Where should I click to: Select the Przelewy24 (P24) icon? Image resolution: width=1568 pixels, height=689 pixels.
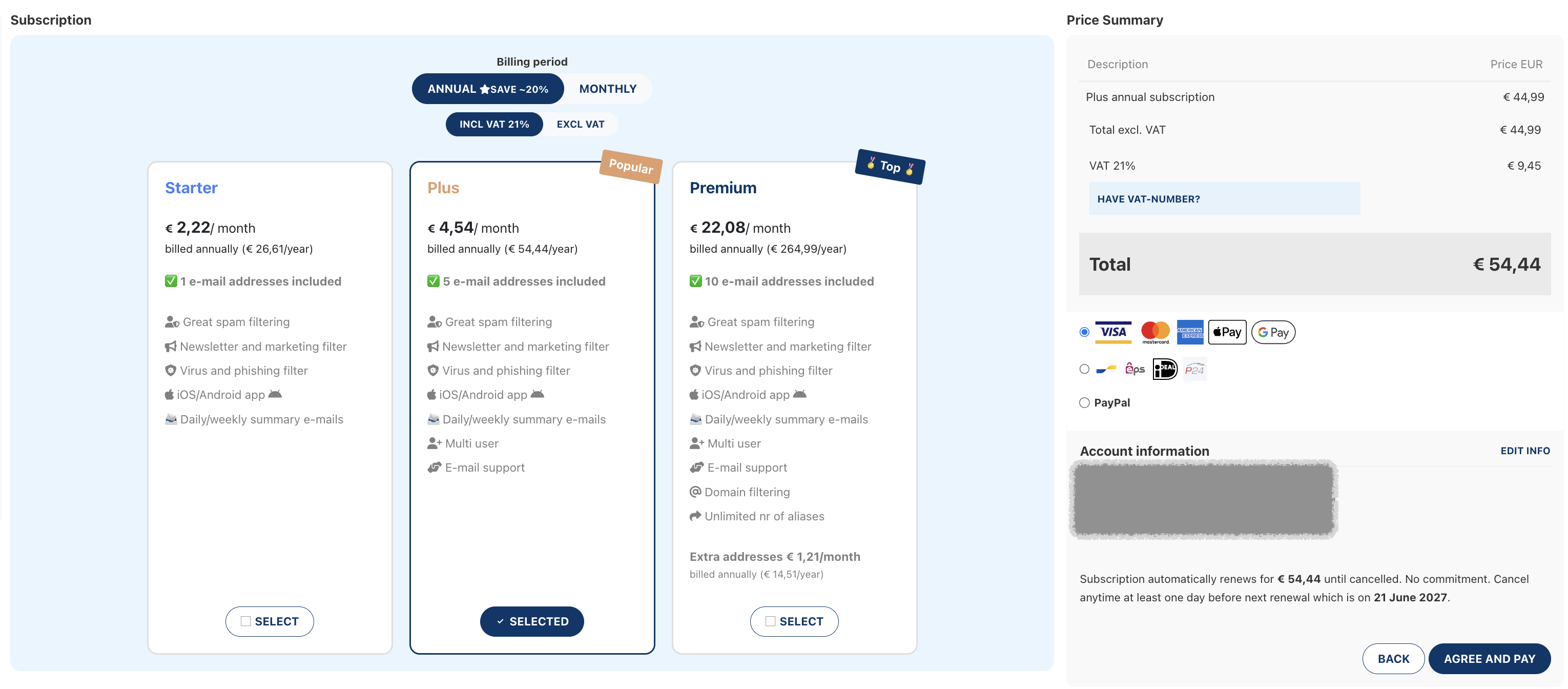click(1194, 369)
